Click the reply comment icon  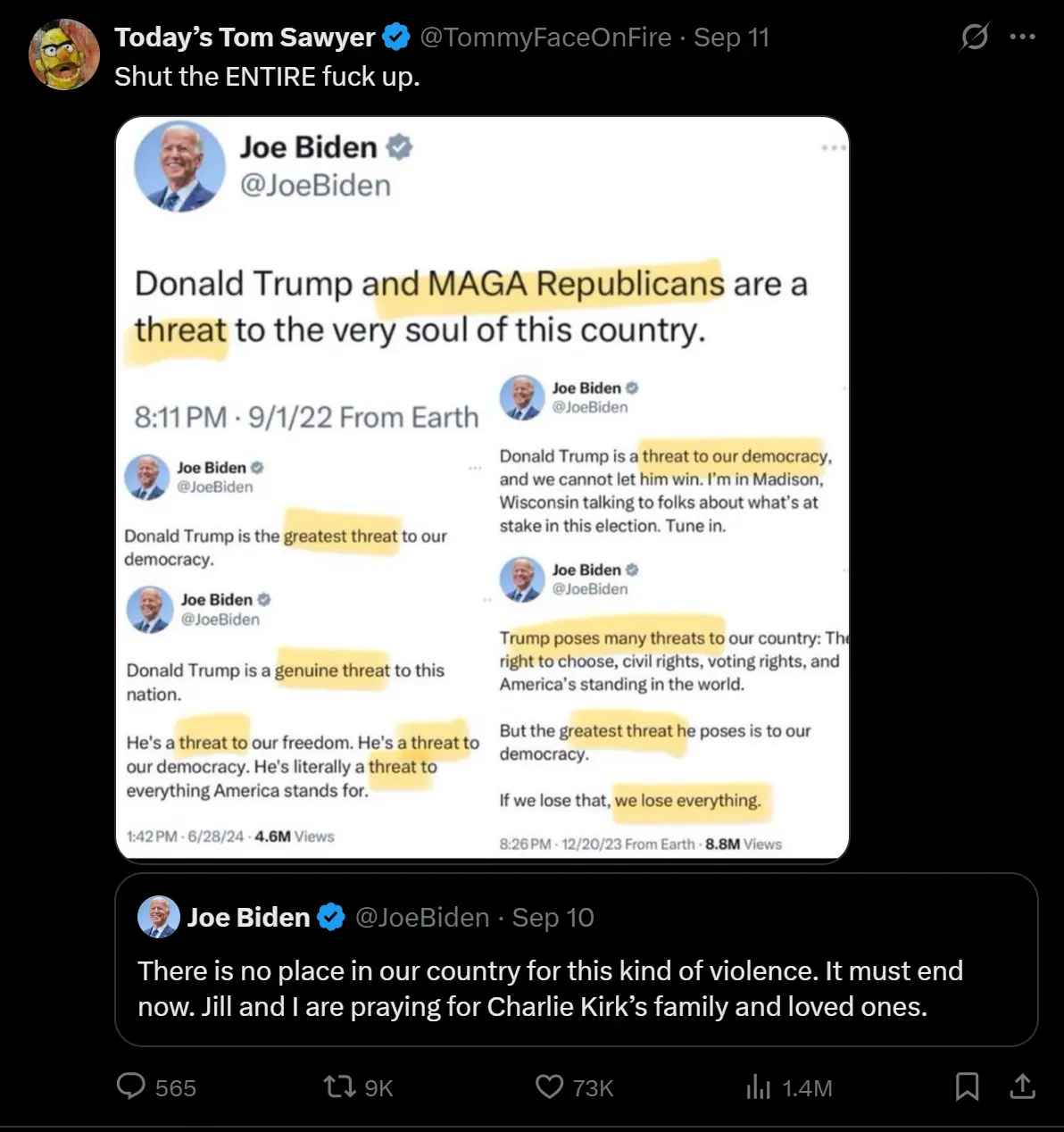pos(131,1086)
